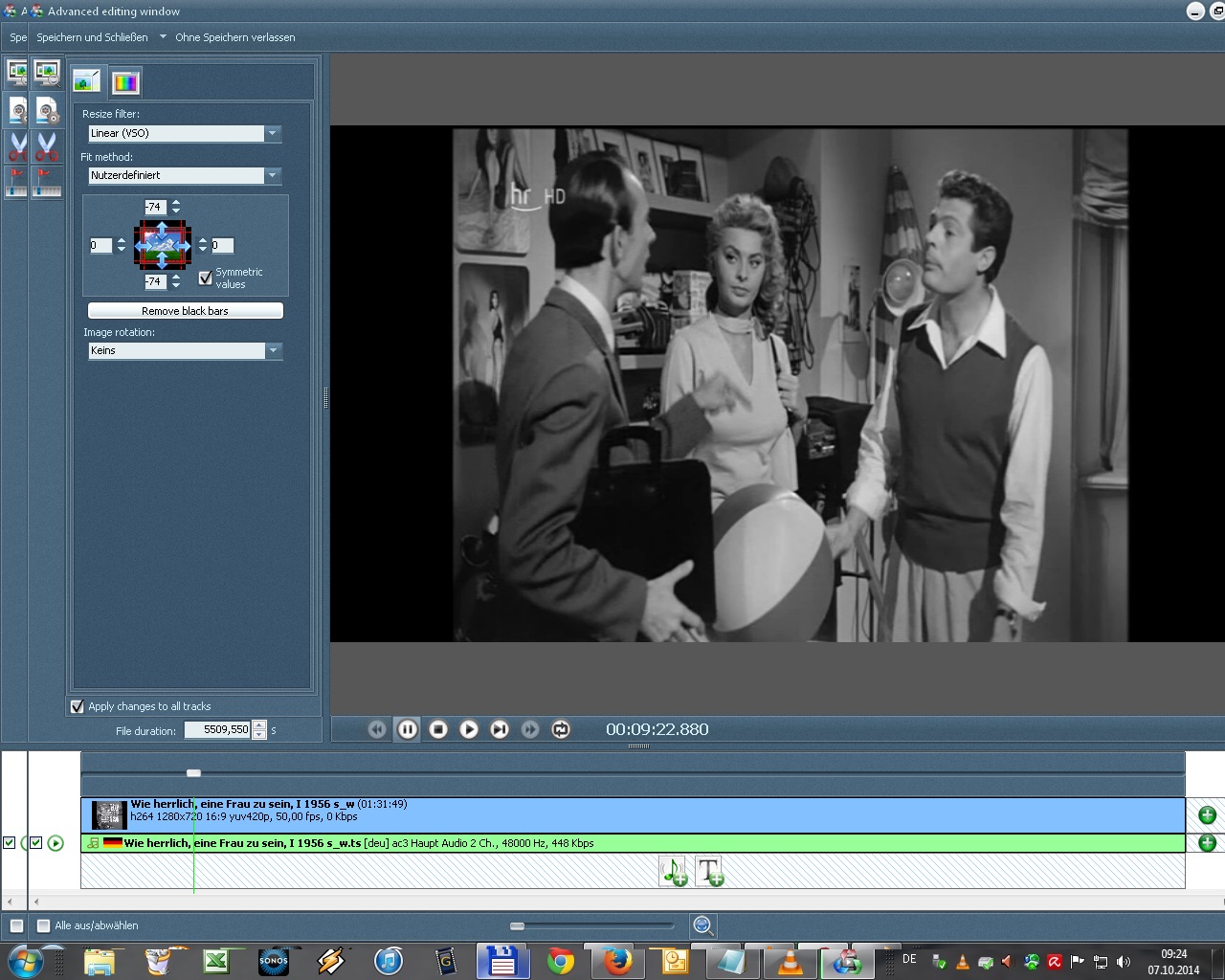Add an audio track with music note icon
Image resolution: width=1225 pixels, height=980 pixels.
pos(674,872)
